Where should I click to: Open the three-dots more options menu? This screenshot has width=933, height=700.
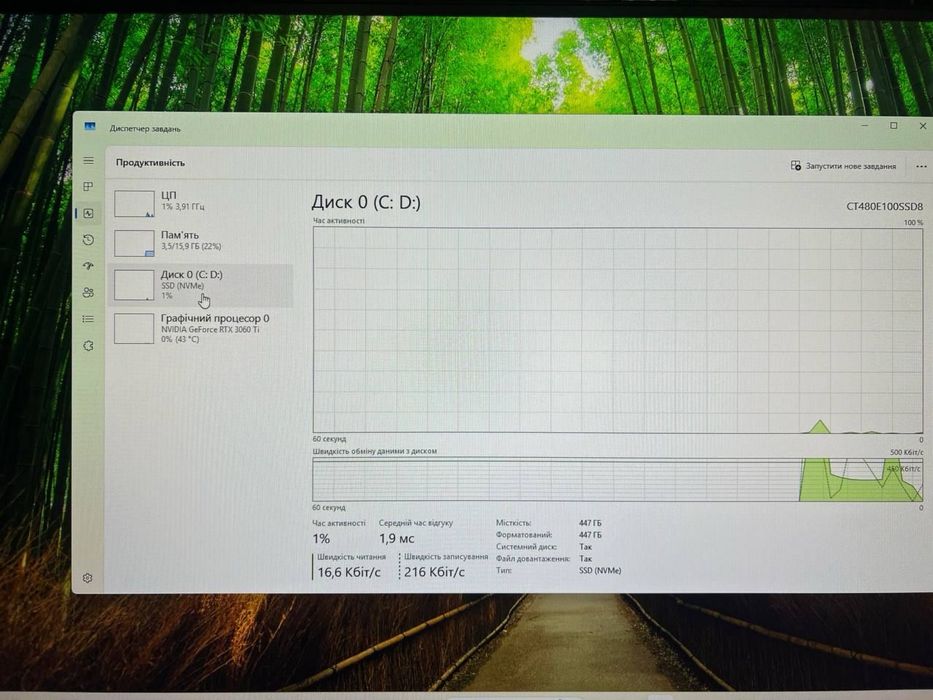[921, 167]
